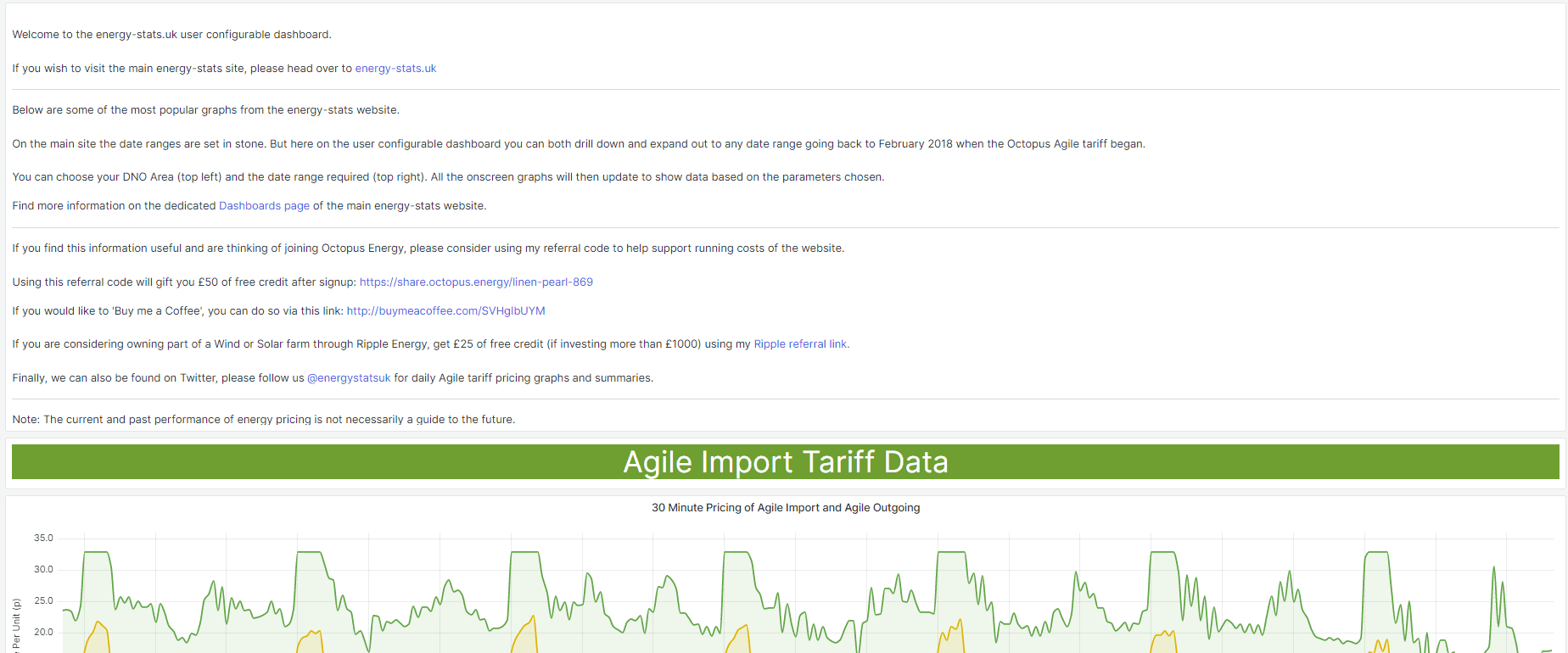Click the welcome message text line
The width and height of the screenshot is (1568, 653).
click(x=171, y=35)
